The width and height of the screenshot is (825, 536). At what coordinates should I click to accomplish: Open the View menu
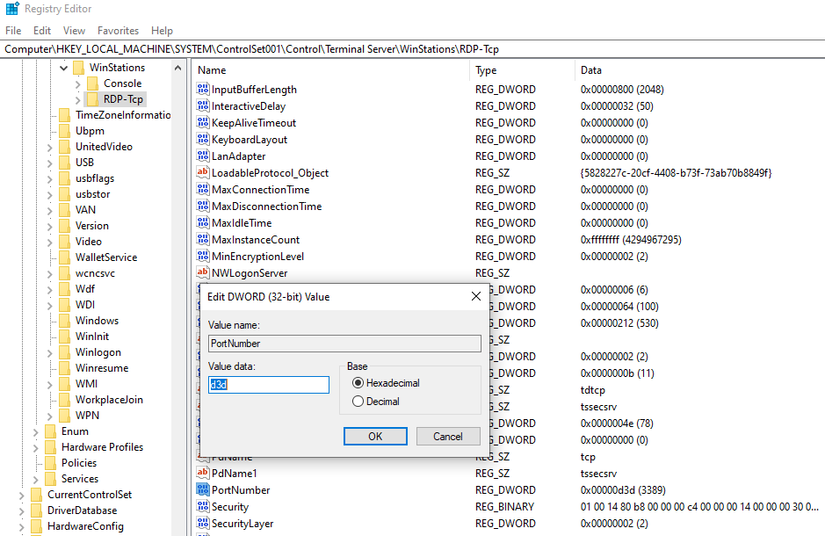pos(74,31)
